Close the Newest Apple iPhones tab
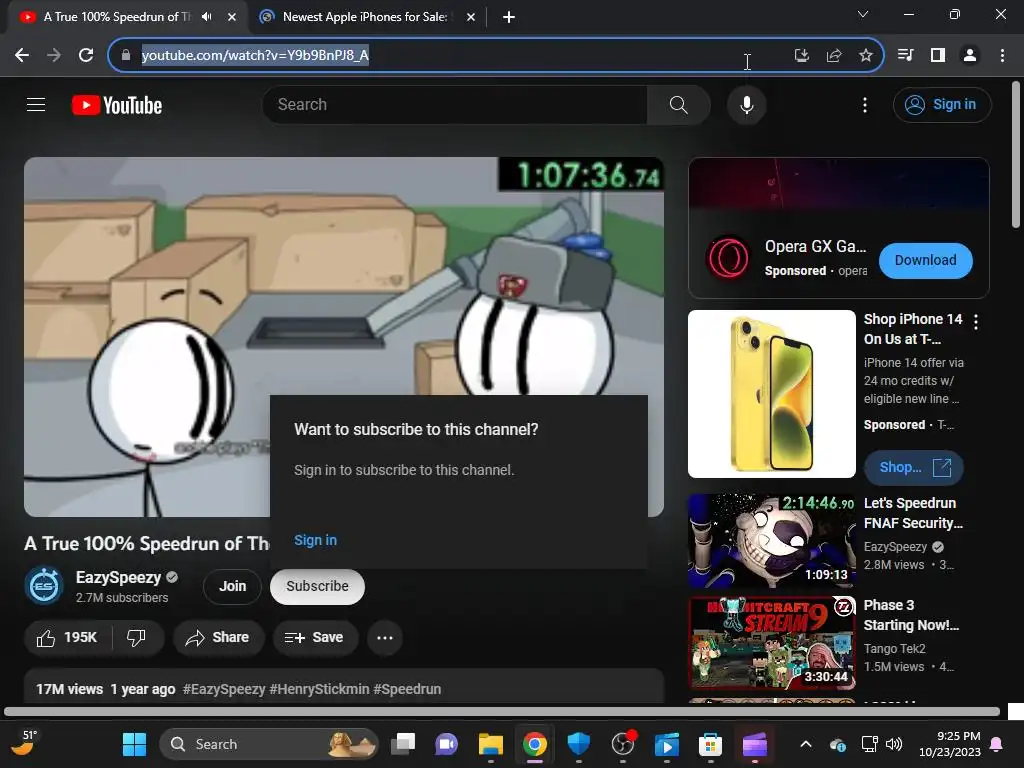This screenshot has height=768, width=1024. [x=470, y=17]
